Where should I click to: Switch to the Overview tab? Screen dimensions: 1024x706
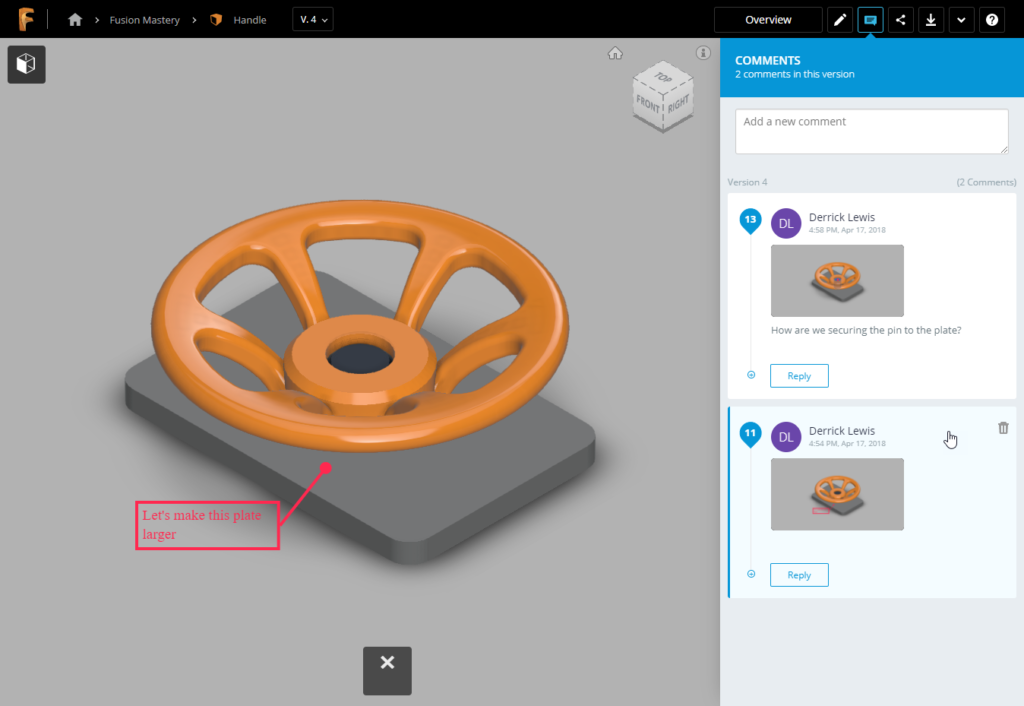pyautogui.click(x=768, y=18)
